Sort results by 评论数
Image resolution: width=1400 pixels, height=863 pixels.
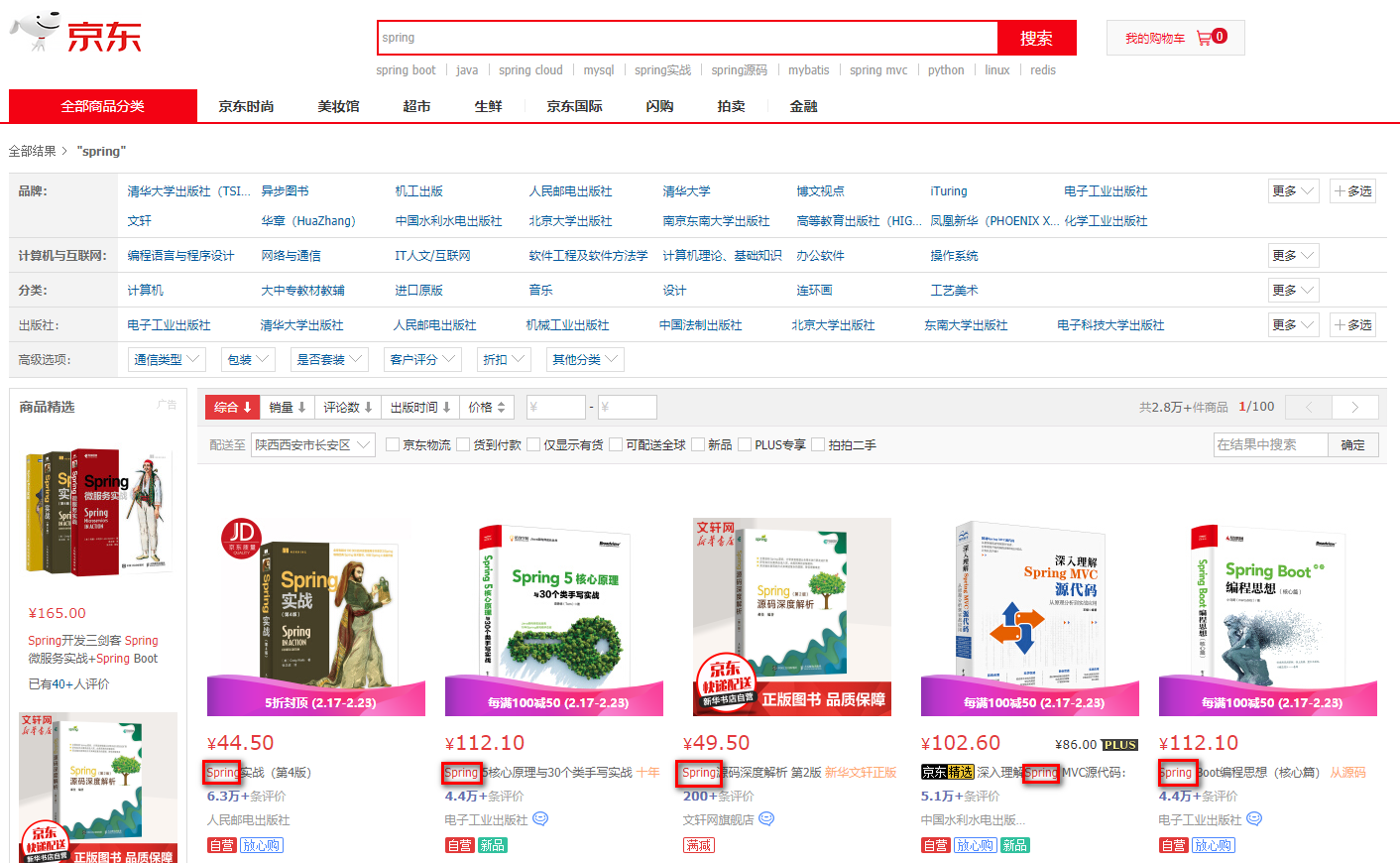click(x=348, y=407)
